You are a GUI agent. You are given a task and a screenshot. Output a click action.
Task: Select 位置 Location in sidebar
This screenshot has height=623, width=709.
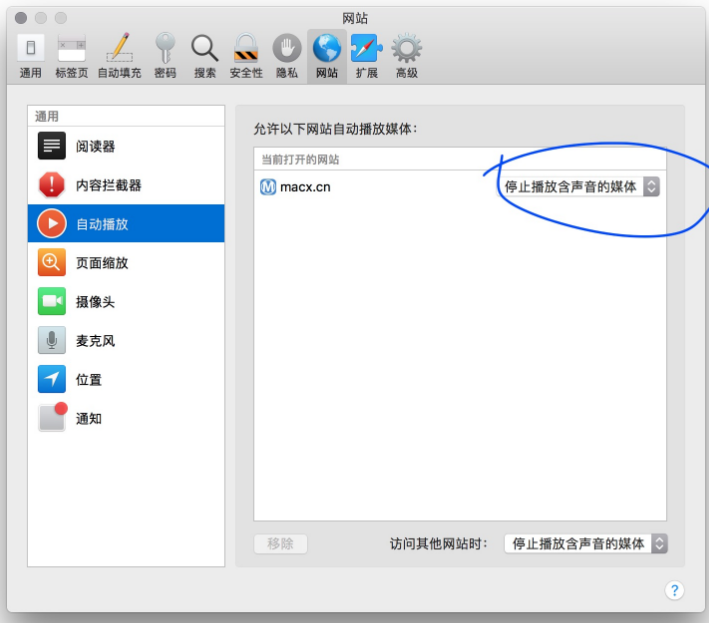[126, 379]
